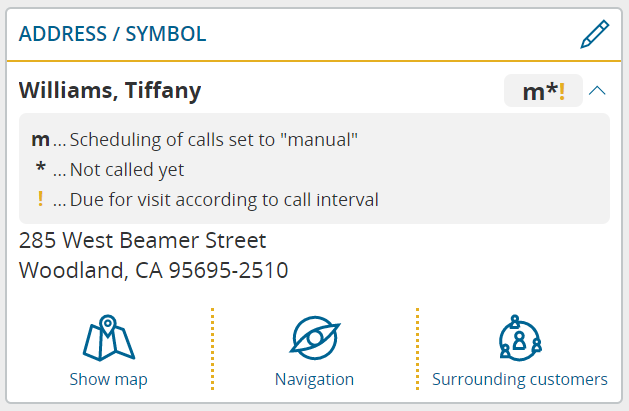Image resolution: width=629 pixels, height=411 pixels.
Task: Click 'Scheduling of calls set to manual' text
Action: pyautogui.click(x=214, y=140)
